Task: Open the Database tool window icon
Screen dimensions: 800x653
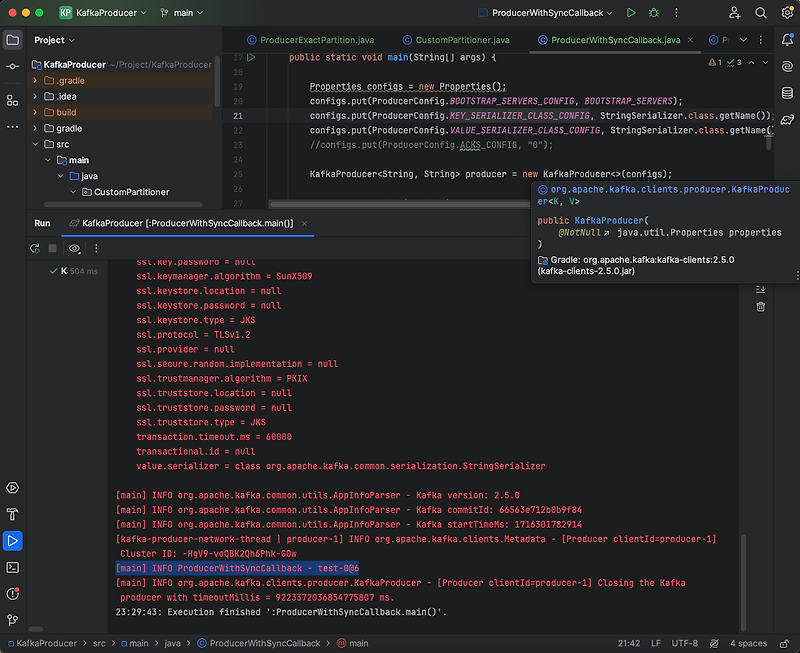Action: (787, 93)
